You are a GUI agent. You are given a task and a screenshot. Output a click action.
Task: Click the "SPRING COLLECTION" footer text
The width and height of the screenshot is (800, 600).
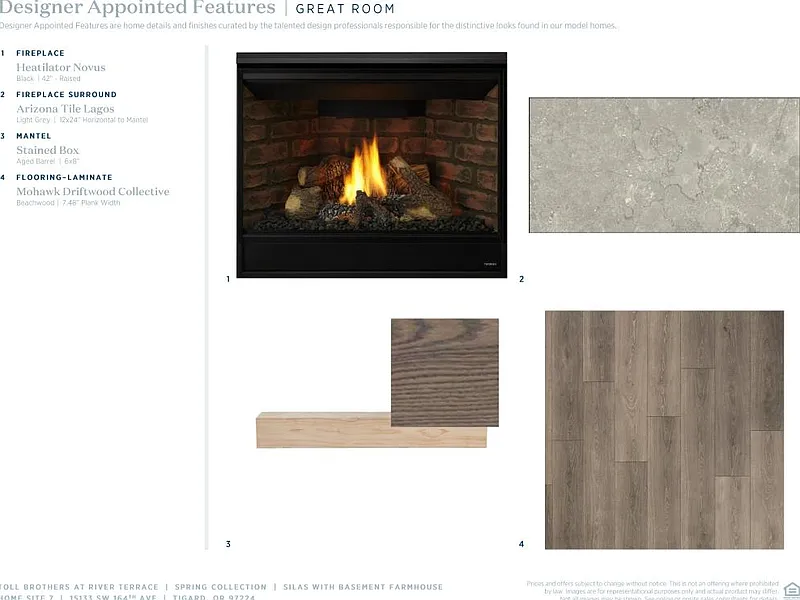[x=220, y=587]
